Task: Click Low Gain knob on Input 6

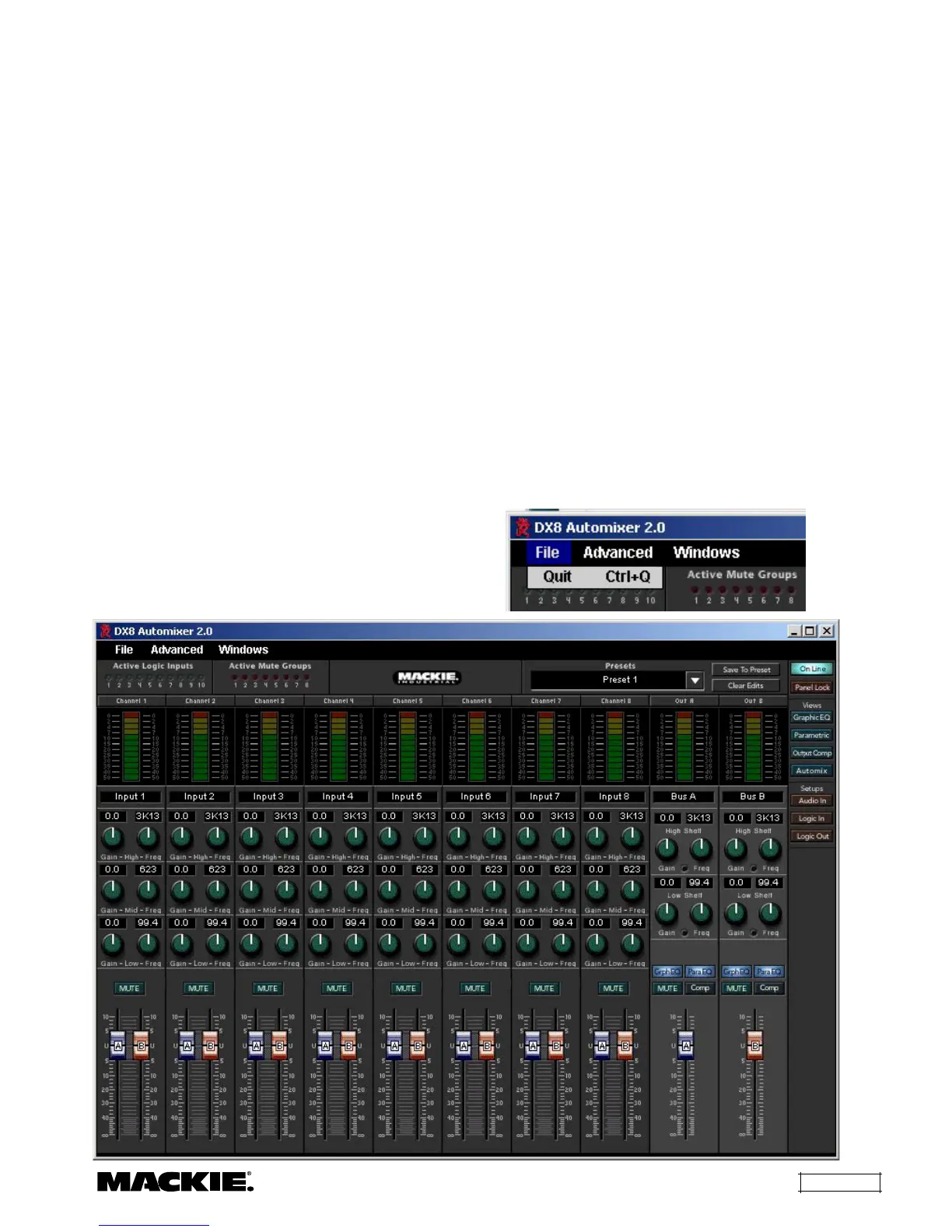Action: [x=459, y=943]
